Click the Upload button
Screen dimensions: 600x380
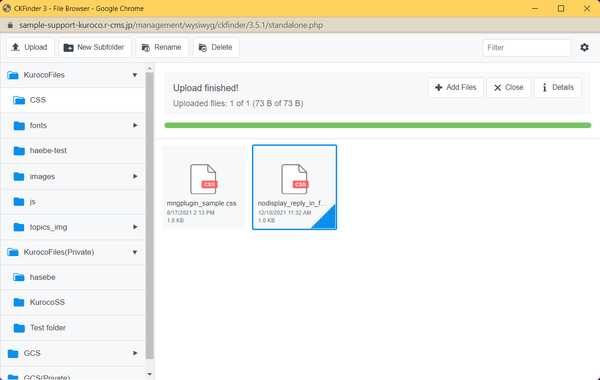[x=30, y=47]
